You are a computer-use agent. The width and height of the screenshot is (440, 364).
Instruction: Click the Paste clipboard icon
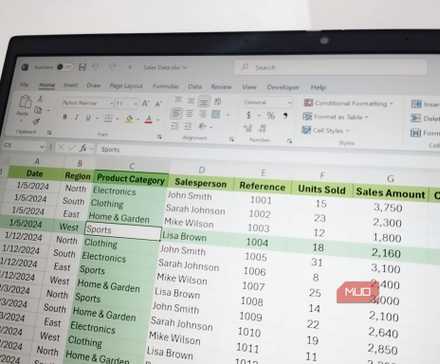pos(24,103)
